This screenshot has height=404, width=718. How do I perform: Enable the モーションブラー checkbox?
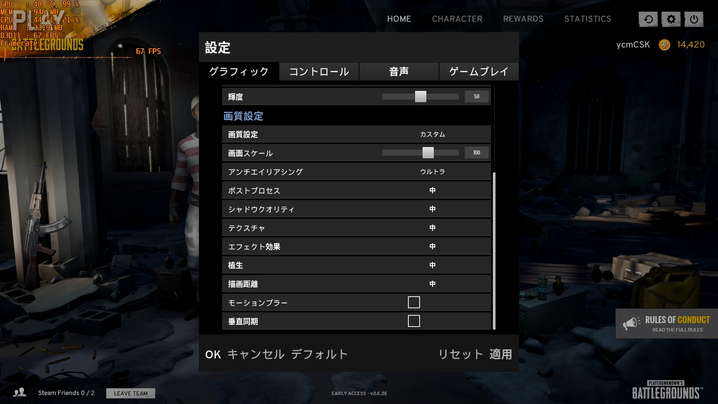(x=413, y=302)
